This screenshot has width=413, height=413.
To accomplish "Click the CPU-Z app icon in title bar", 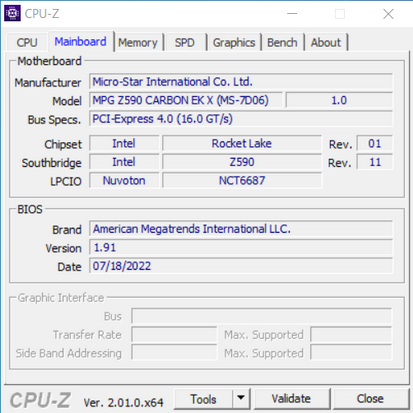I will (x=12, y=13).
